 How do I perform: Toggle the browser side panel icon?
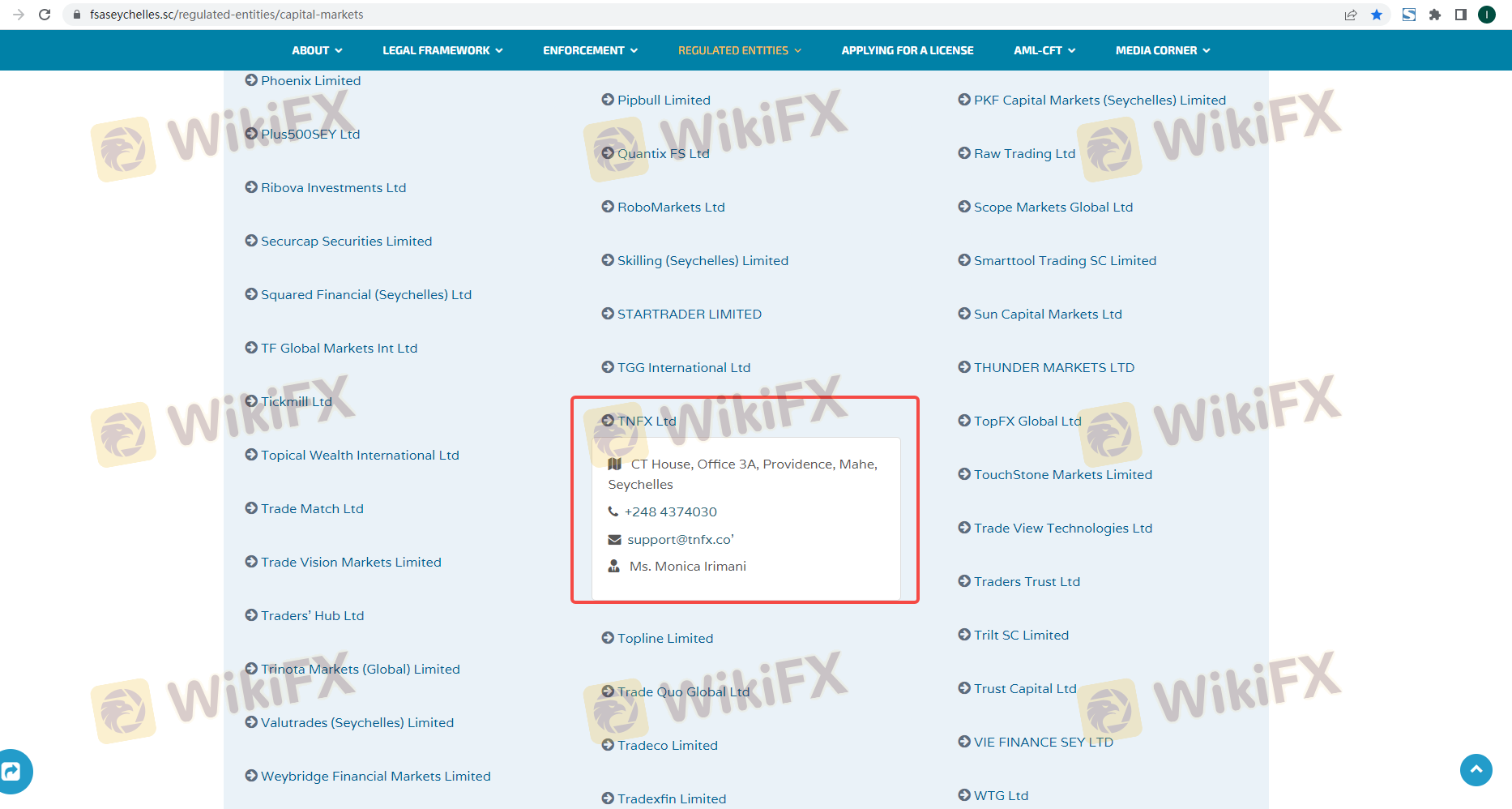[1461, 15]
